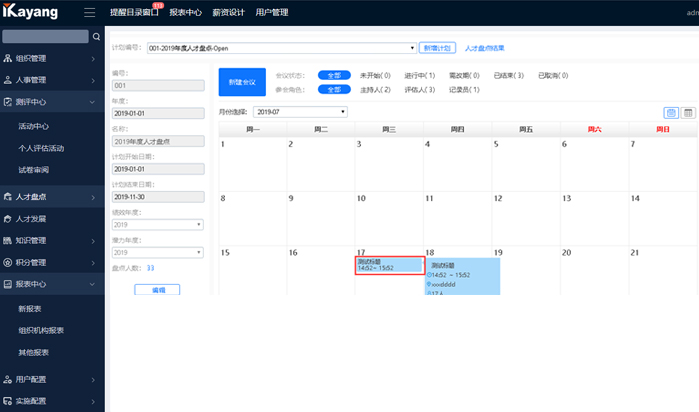Click the 积分管理 sidebar icon
Viewport: 699px width, 412px height.
click(9, 262)
